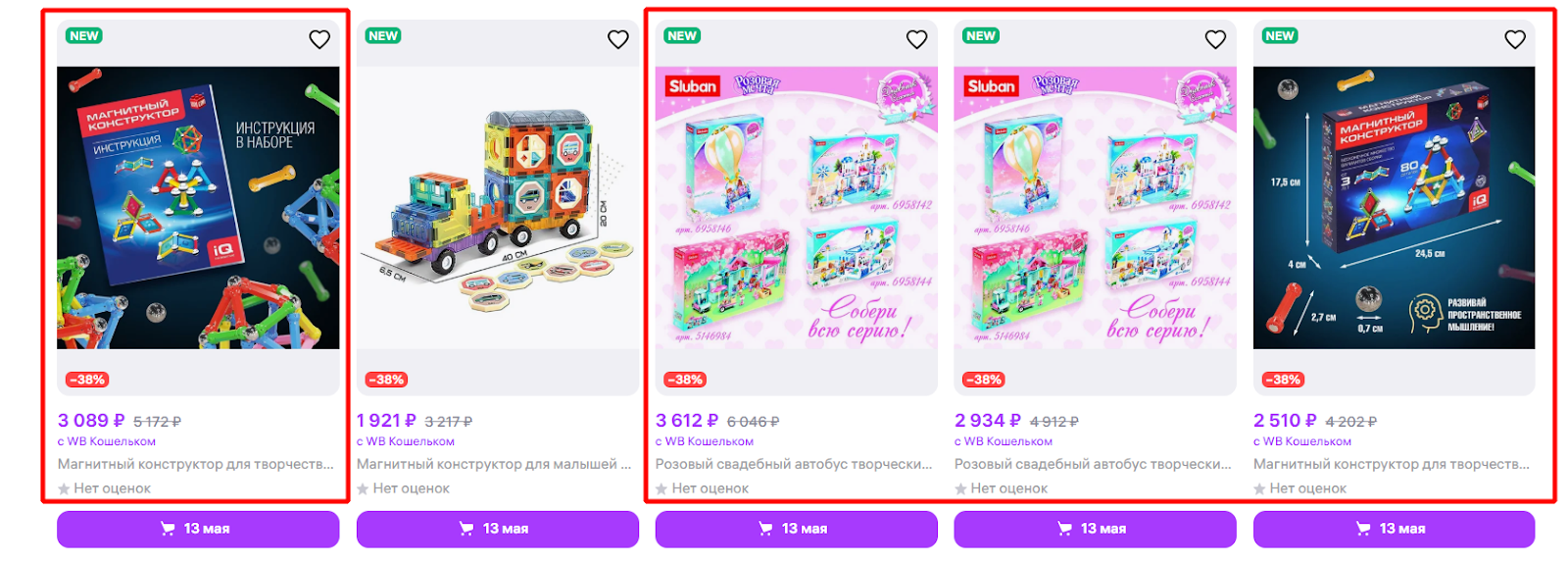Click 'Нет оценок' under first product
This screenshot has height=563, width=1568.
pyautogui.click(x=112, y=488)
